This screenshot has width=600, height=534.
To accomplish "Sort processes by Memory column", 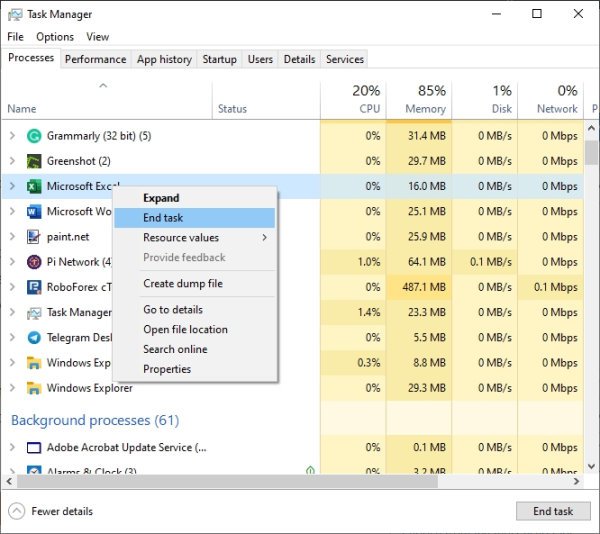I will point(425,100).
